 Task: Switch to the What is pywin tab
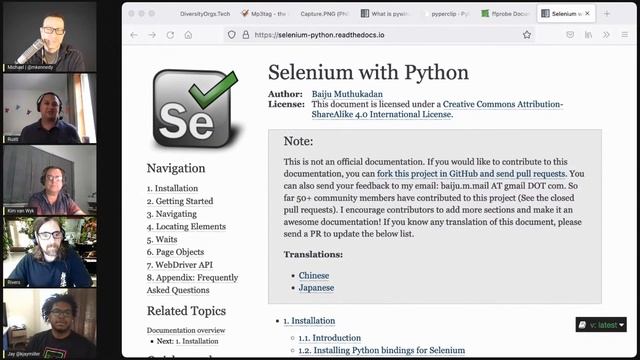pos(384,13)
